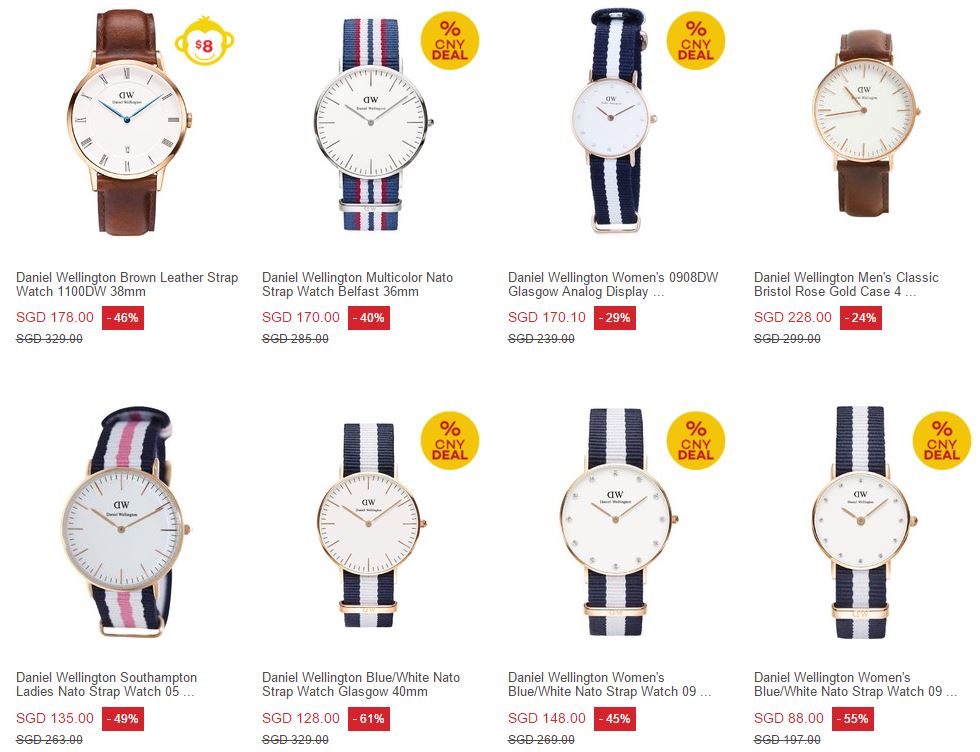
Task: Click CNY Deal badge on SGD 88.00 watch
Action: (x=942, y=440)
